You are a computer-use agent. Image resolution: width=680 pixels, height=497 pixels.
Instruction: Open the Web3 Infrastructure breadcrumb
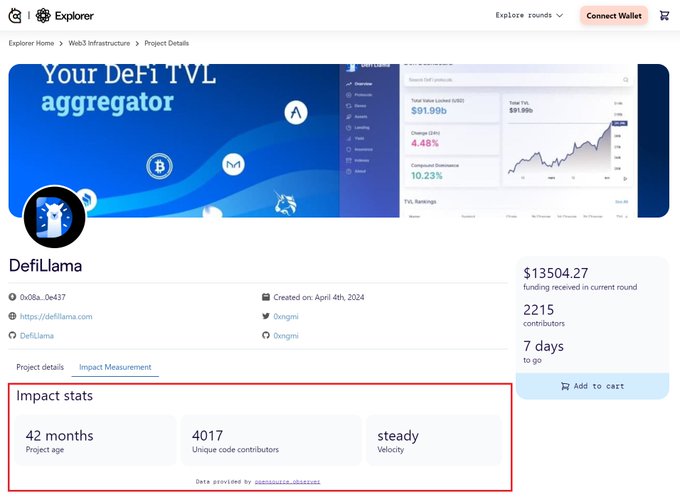[99, 43]
